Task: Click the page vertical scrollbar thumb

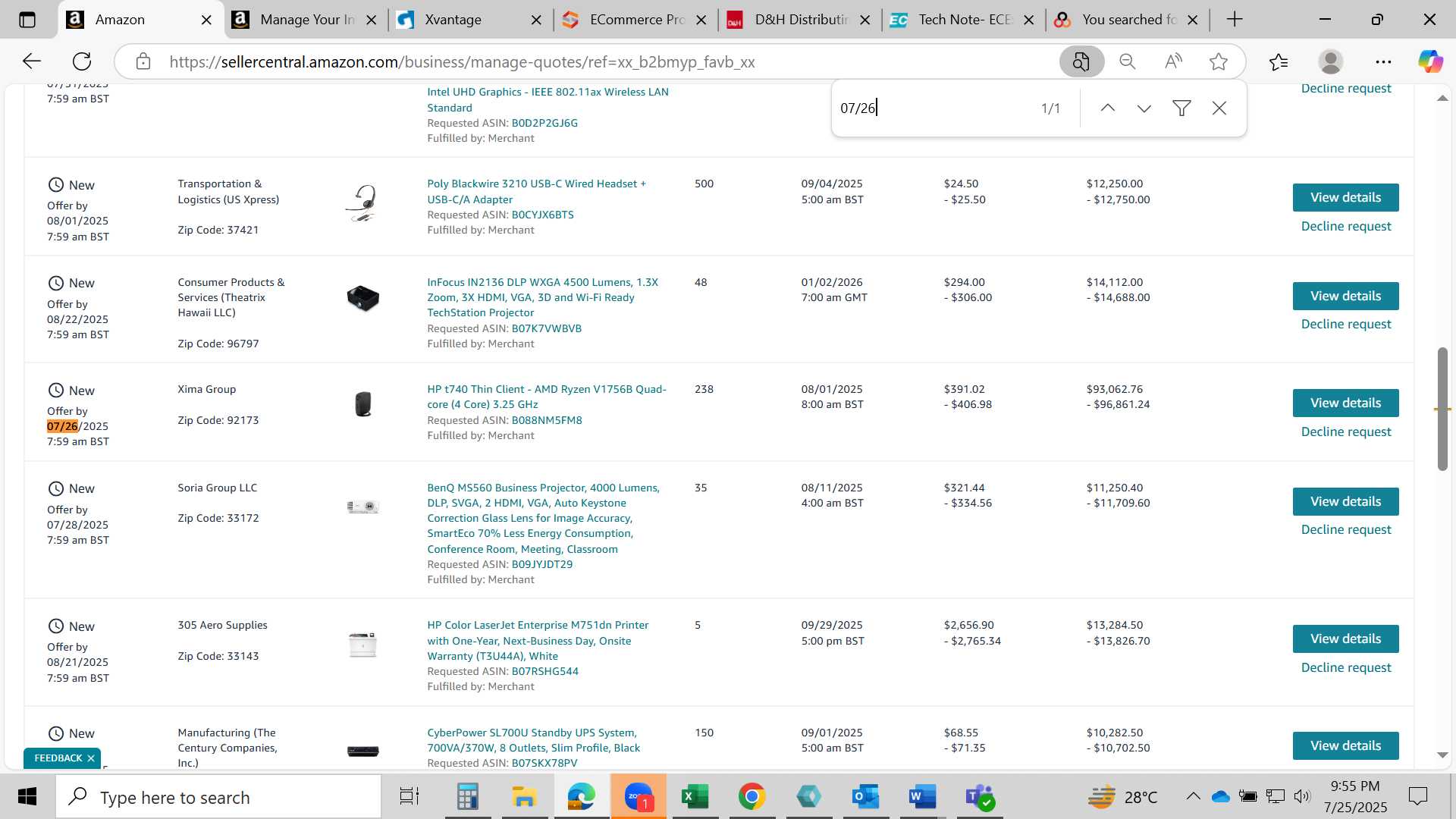Action: pyautogui.click(x=1442, y=409)
